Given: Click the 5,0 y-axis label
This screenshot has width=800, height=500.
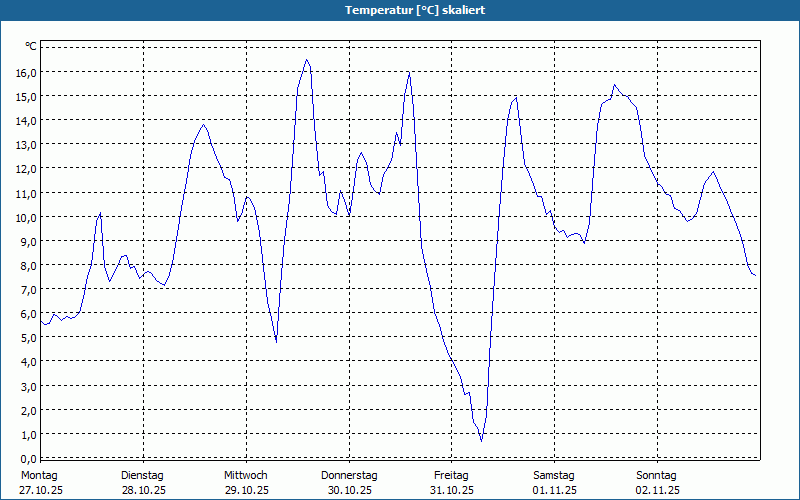Looking at the screenshot, I should pyautogui.click(x=29, y=338).
